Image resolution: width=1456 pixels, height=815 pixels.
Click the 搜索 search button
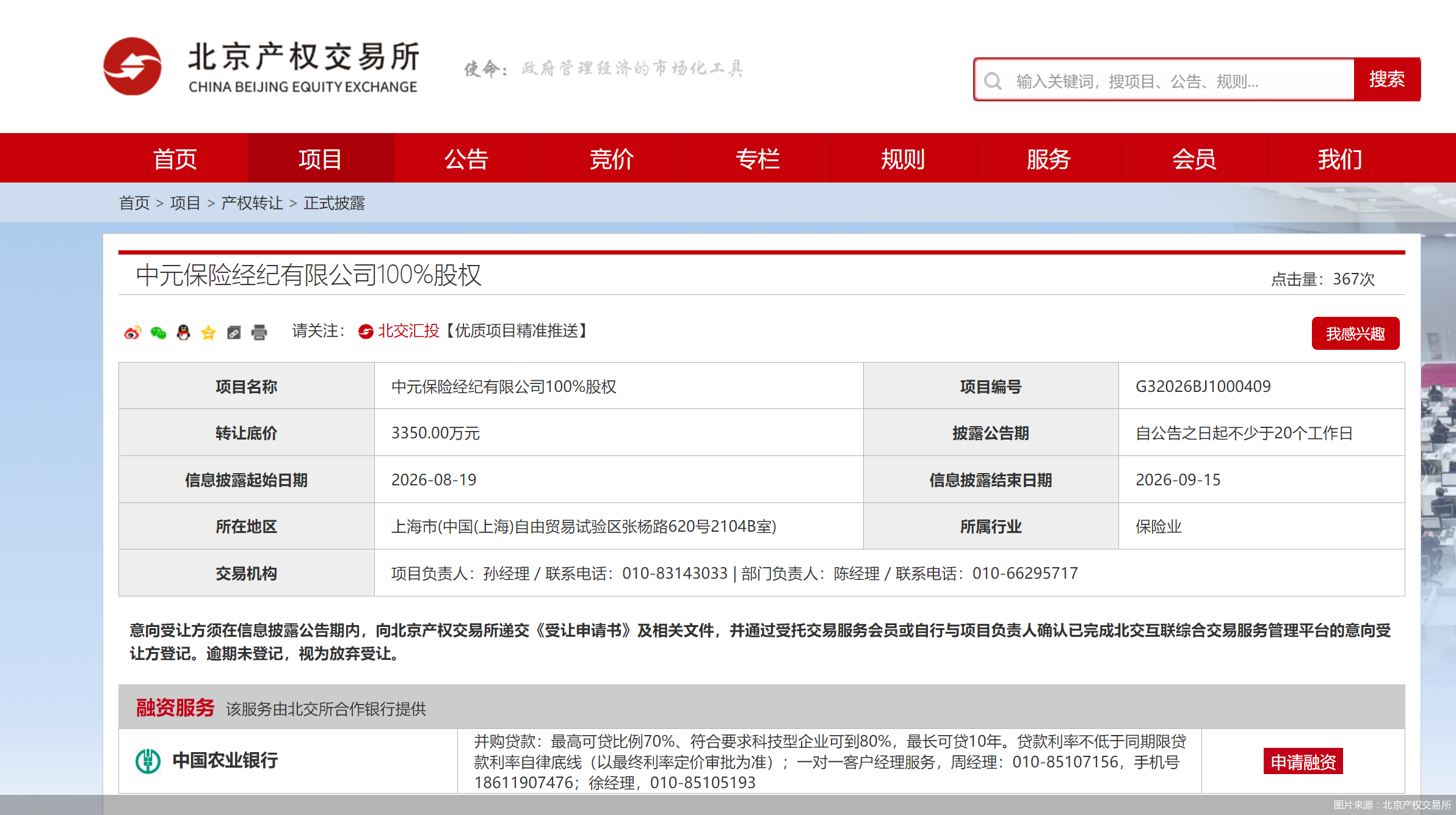coord(1387,80)
